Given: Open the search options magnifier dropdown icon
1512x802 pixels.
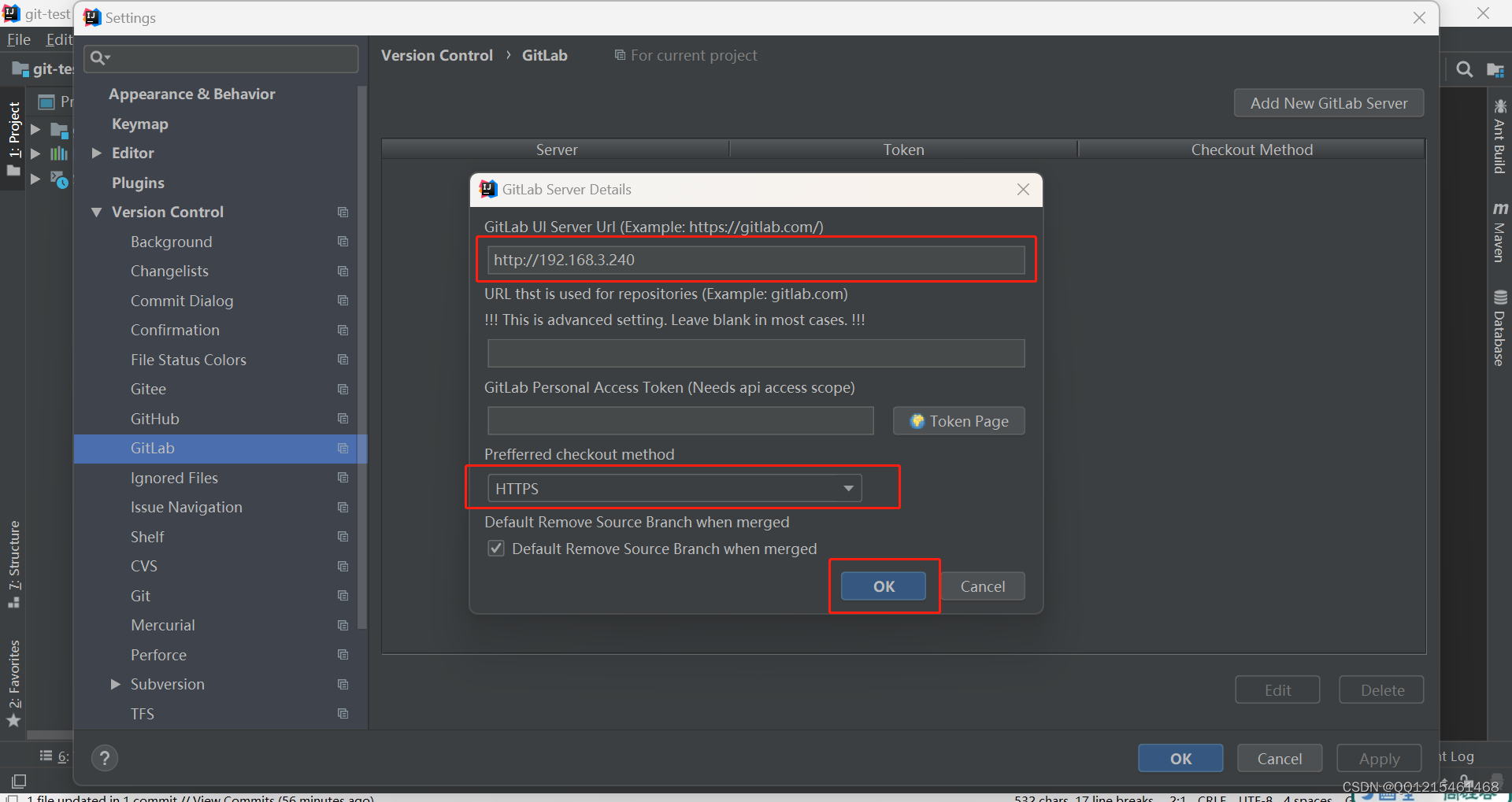Looking at the screenshot, I should 100,57.
